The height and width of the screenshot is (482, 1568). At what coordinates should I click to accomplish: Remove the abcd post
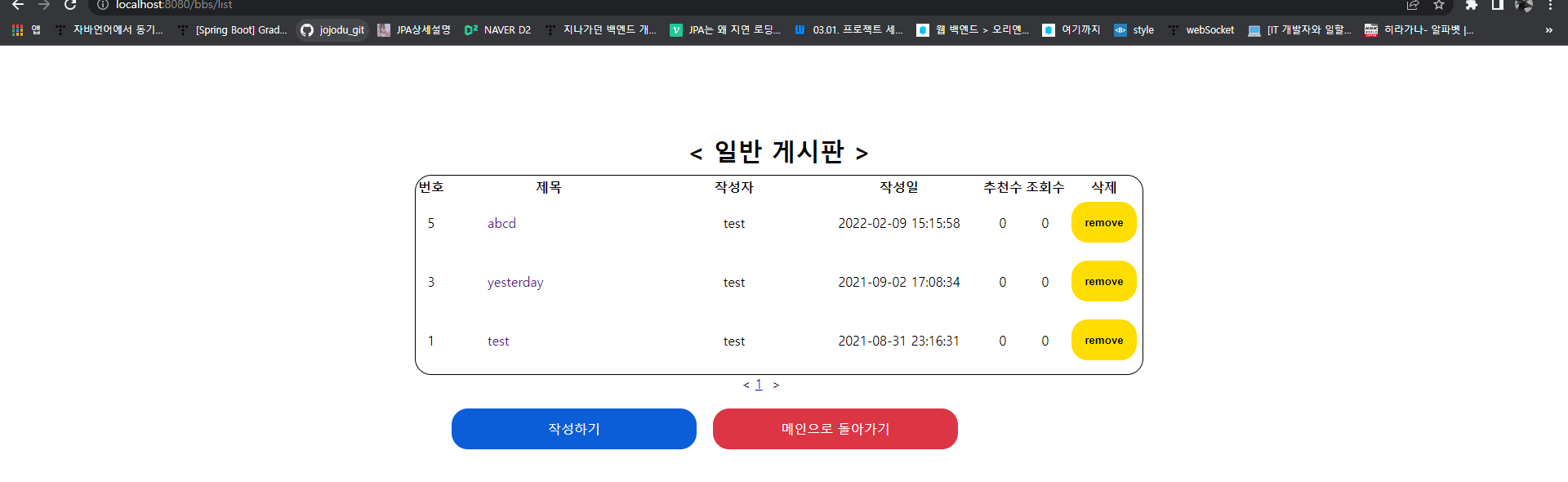(1104, 222)
